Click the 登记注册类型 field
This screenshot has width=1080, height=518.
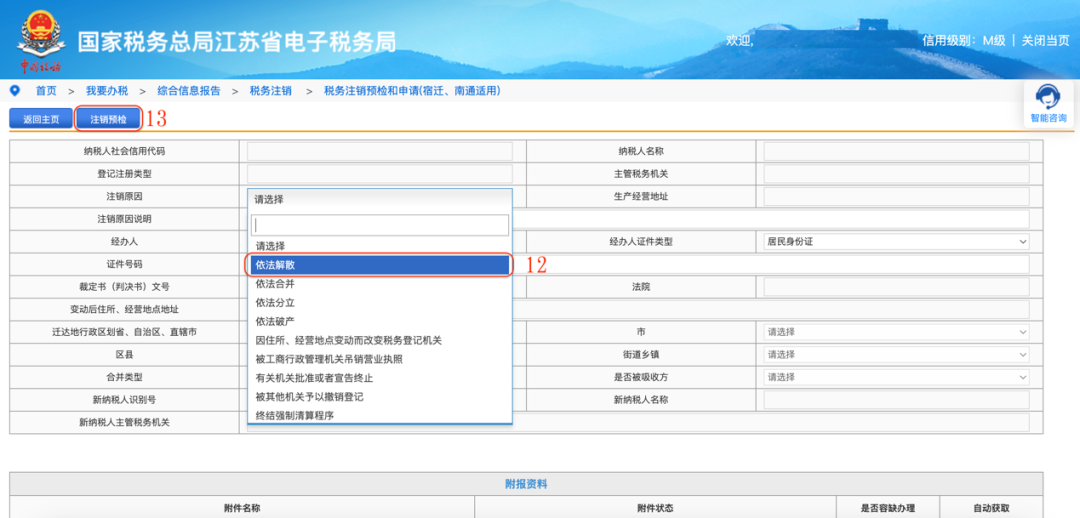pyautogui.click(x=380, y=174)
